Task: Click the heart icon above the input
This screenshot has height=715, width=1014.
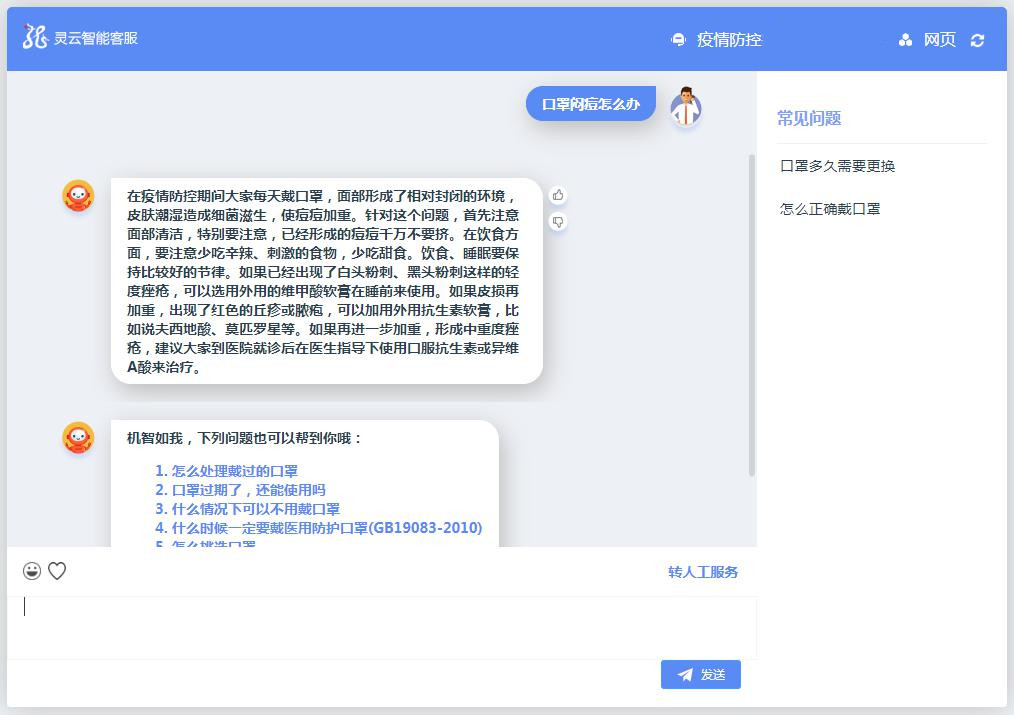Action: pos(57,571)
